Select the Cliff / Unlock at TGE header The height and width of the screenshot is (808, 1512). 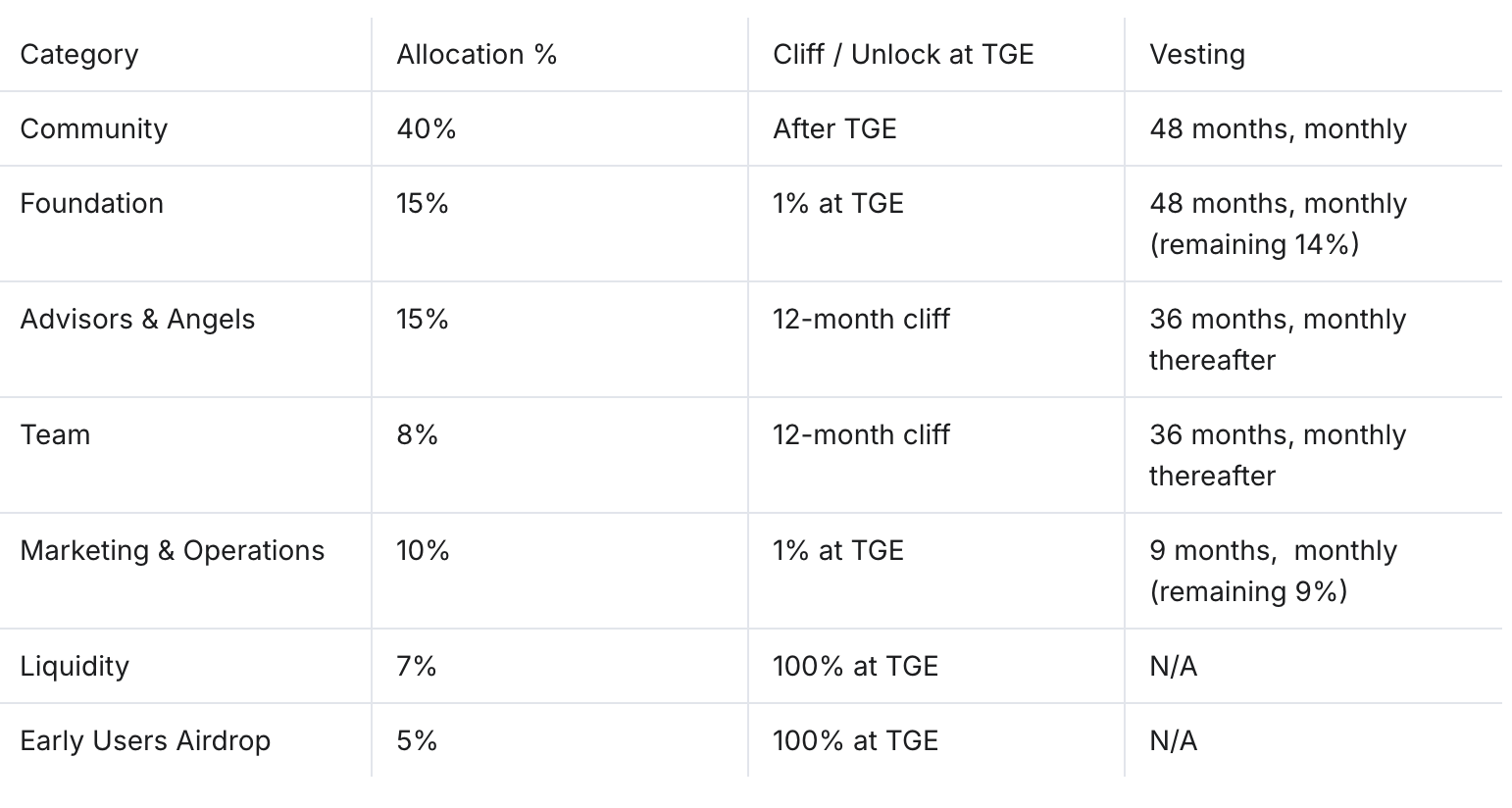pos(903,55)
